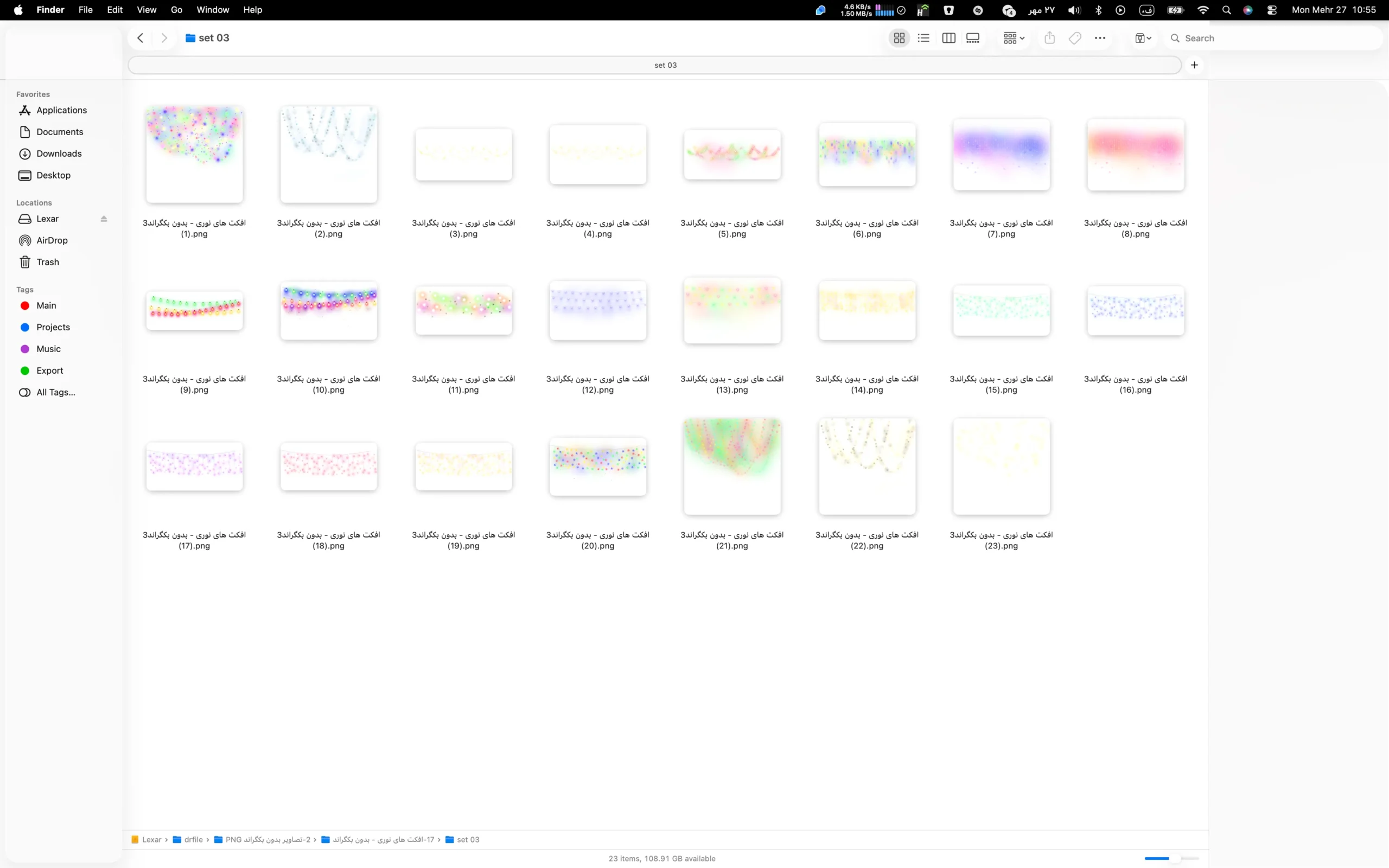Screen dimensions: 1389x868
Task: Open the Group By dropdown
Action: (1014, 38)
